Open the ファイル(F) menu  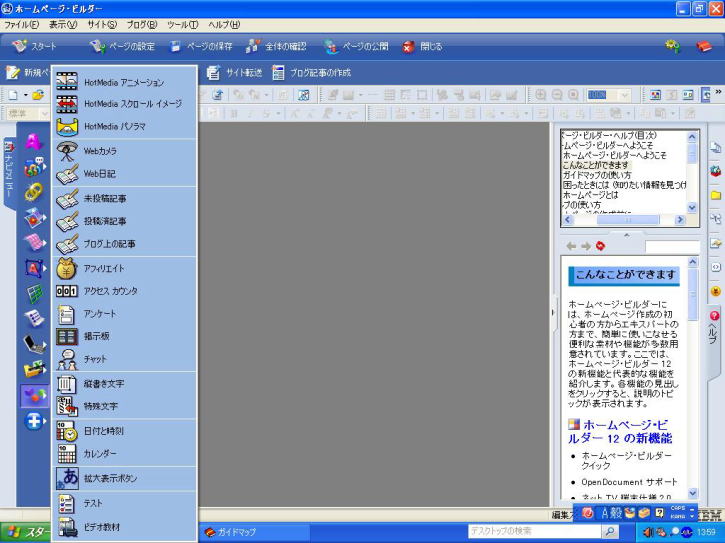(21, 25)
